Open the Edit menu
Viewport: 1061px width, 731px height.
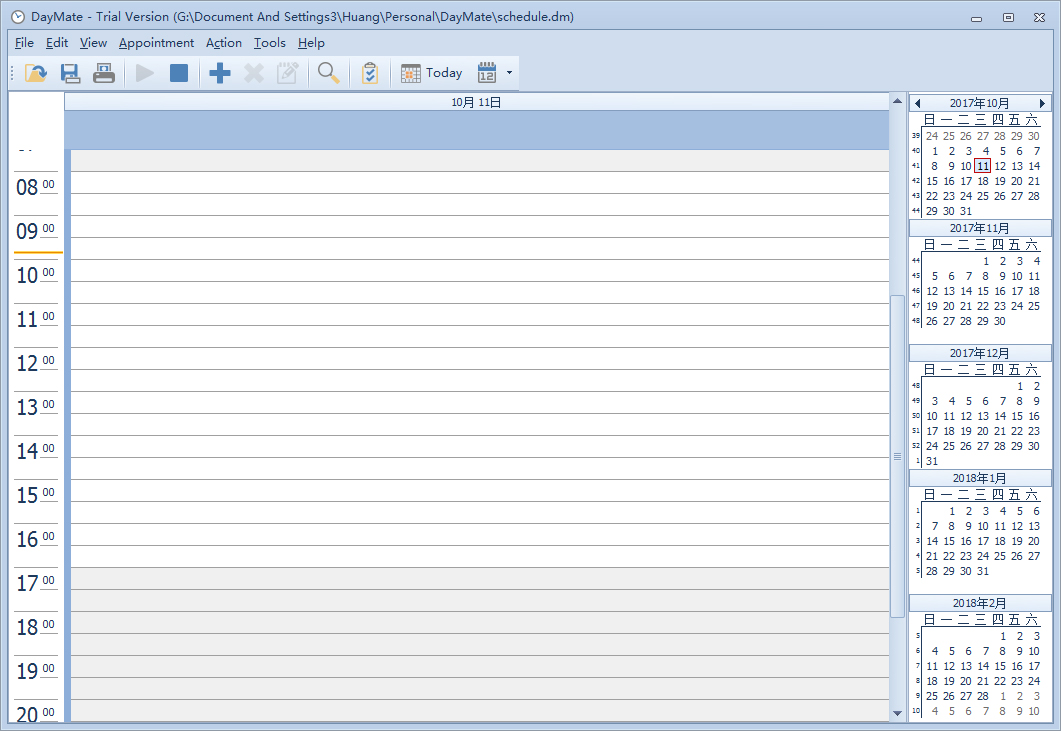[57, 43]
